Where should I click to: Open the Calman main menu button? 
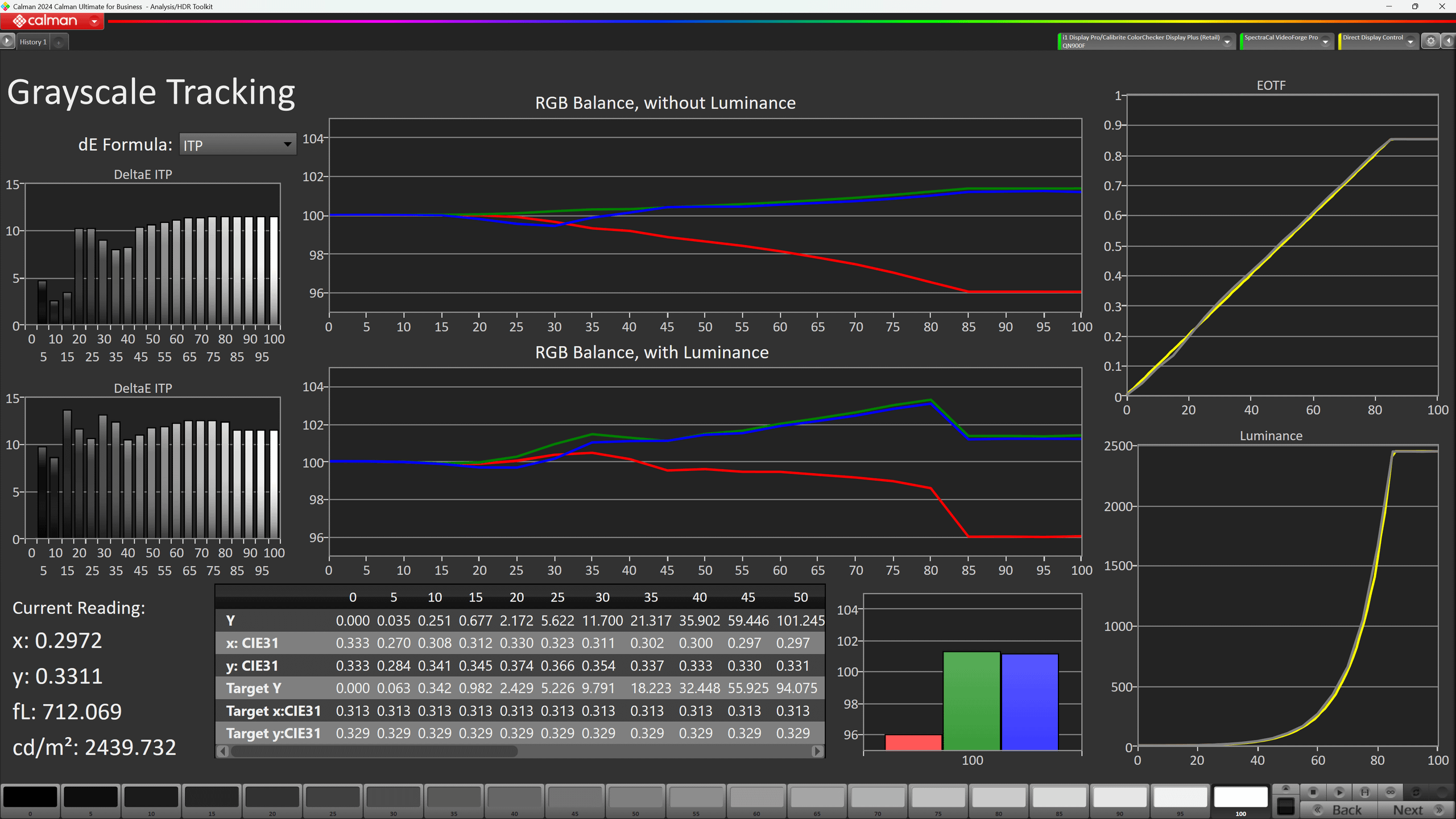(x=52, y=21)
